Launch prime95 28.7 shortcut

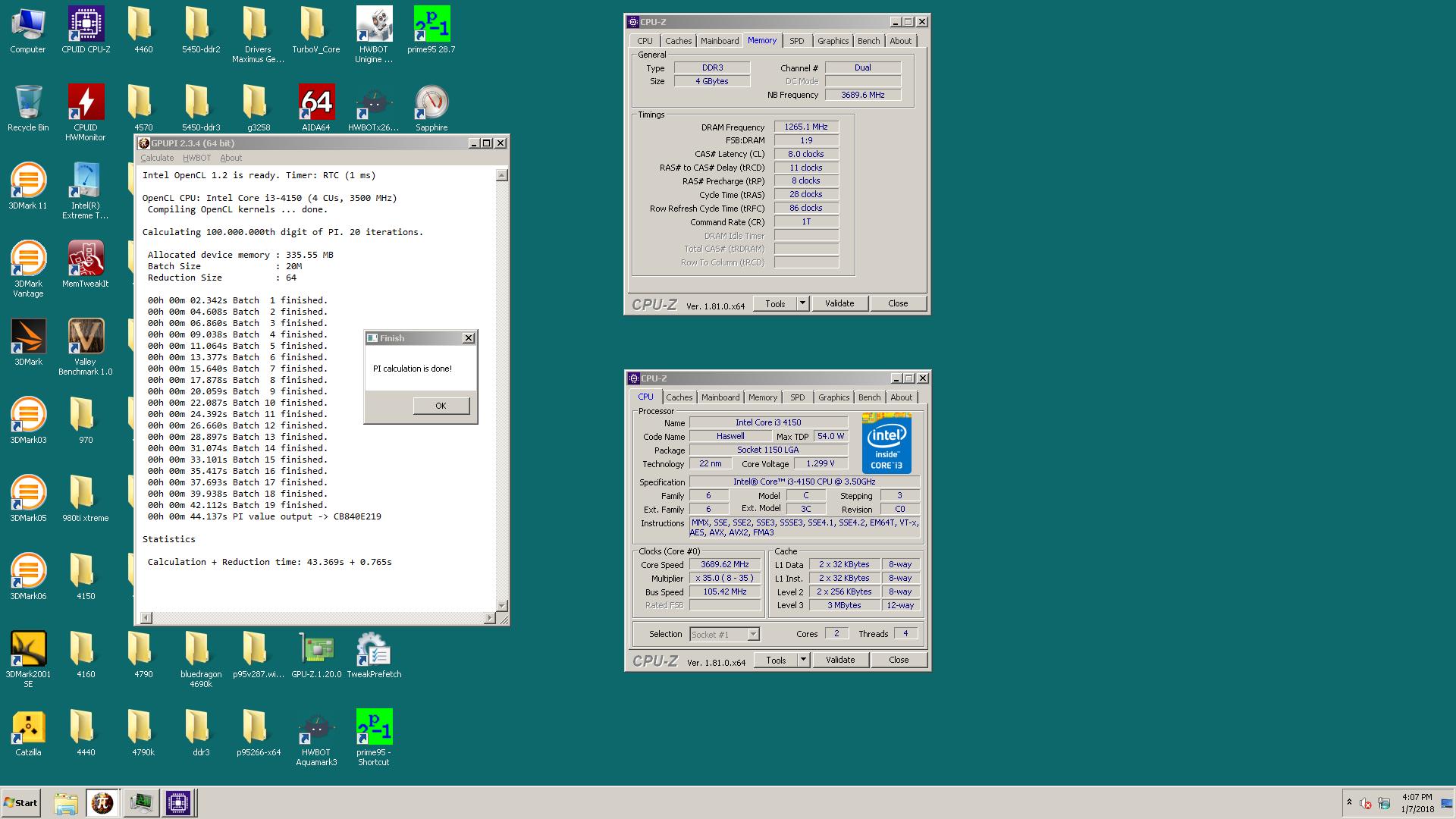[x=431, y=30]
